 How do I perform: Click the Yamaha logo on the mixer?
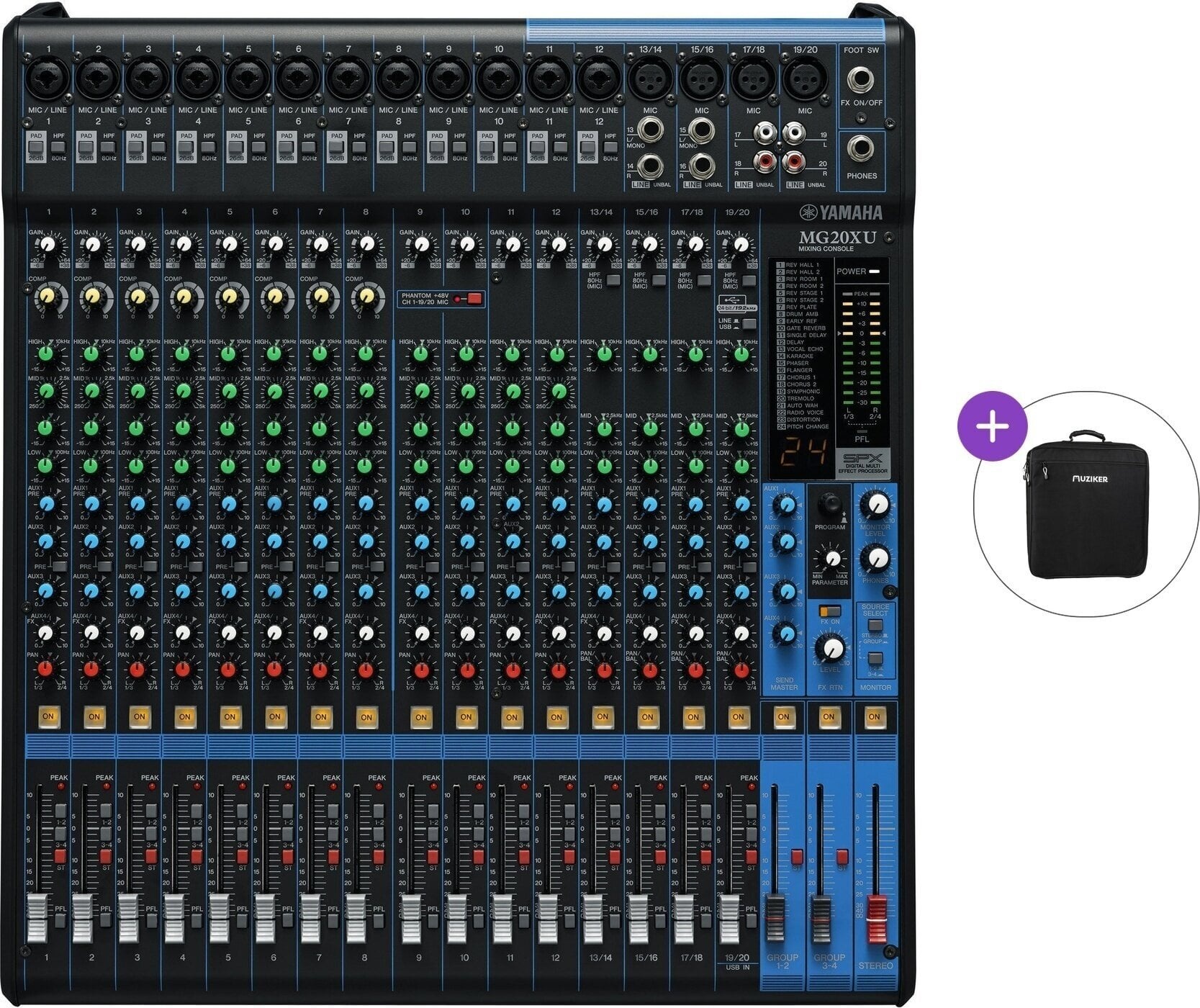840,212
